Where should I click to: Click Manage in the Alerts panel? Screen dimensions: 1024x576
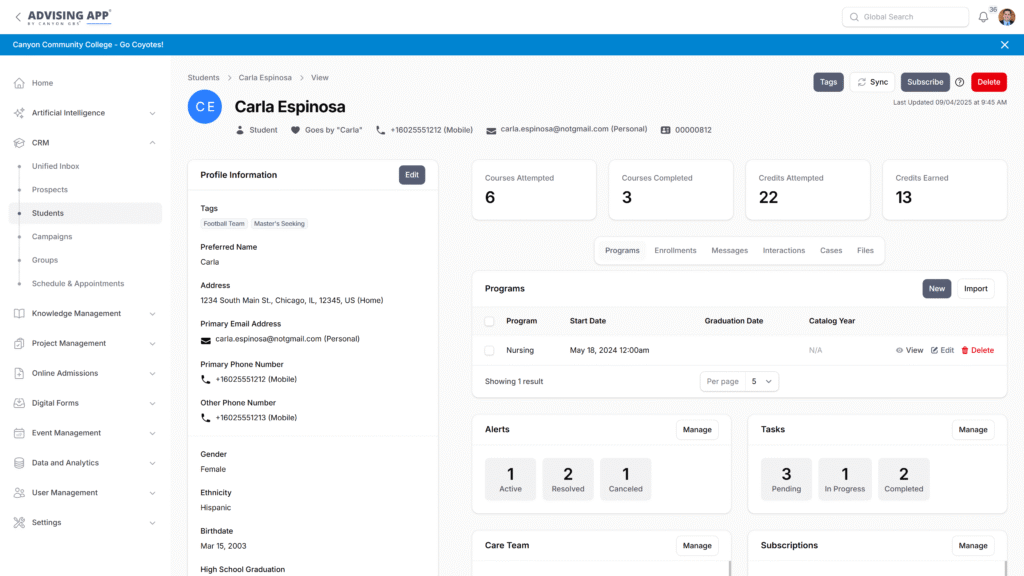[x=697, y=429]
